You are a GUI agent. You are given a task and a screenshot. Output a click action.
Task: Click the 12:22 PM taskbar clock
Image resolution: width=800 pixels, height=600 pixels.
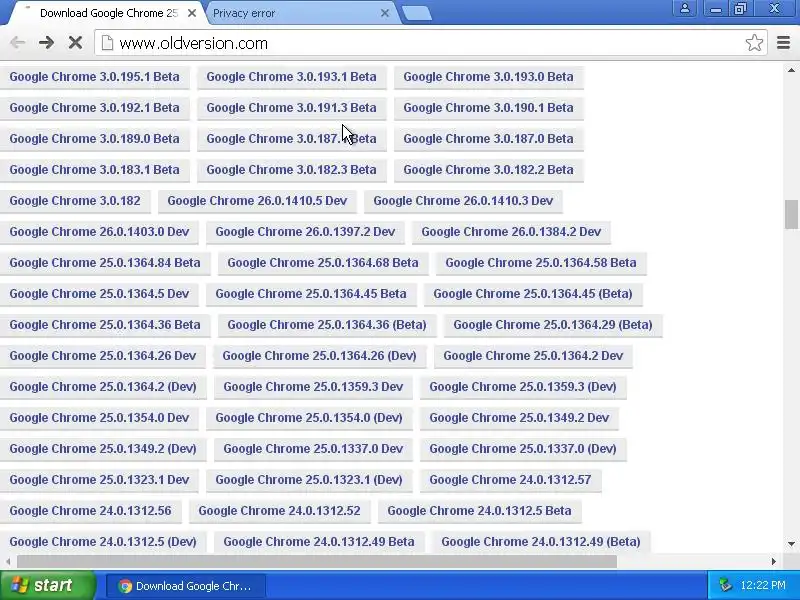point(763,585)
